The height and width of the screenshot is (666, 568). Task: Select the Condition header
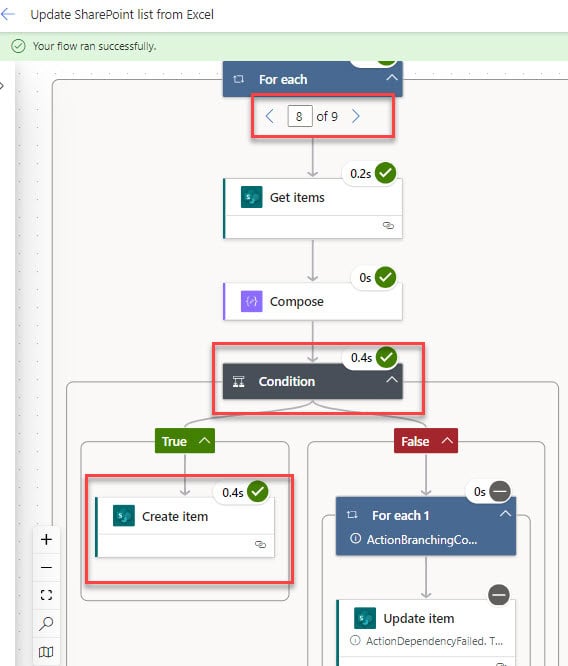coord(313,381)
